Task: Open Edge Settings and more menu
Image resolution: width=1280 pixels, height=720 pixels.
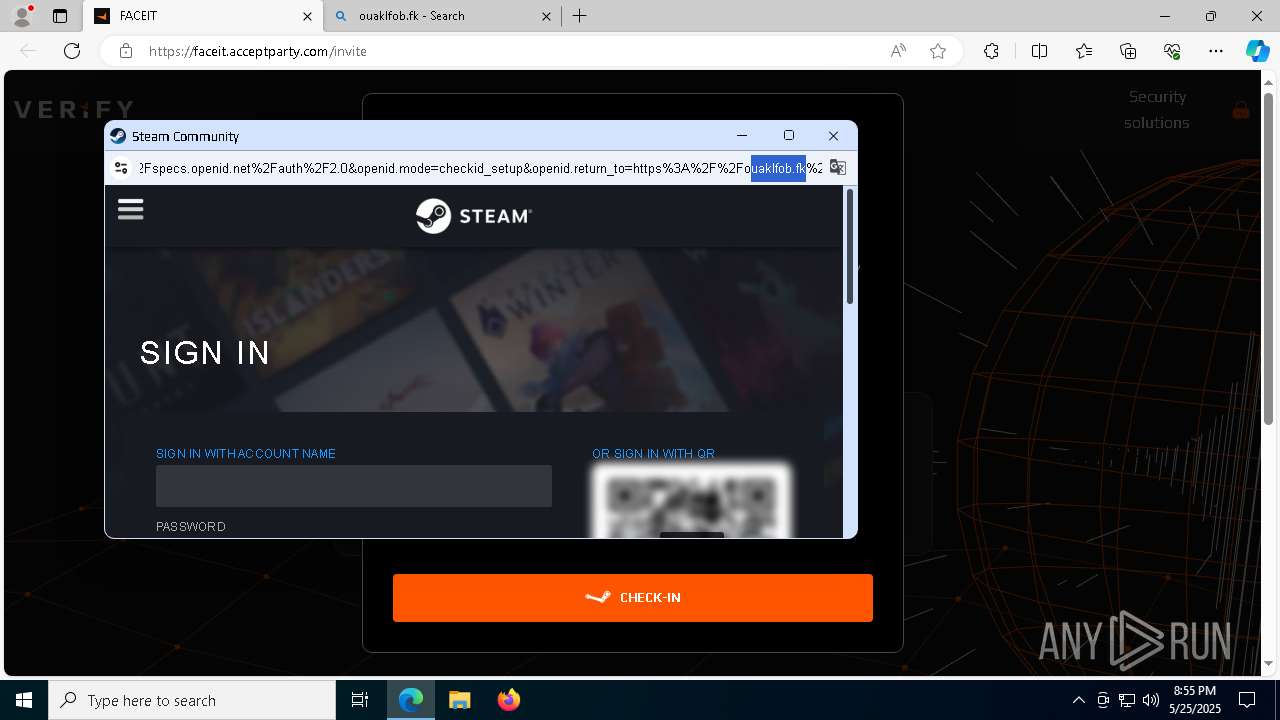Action: [1216, 51]
